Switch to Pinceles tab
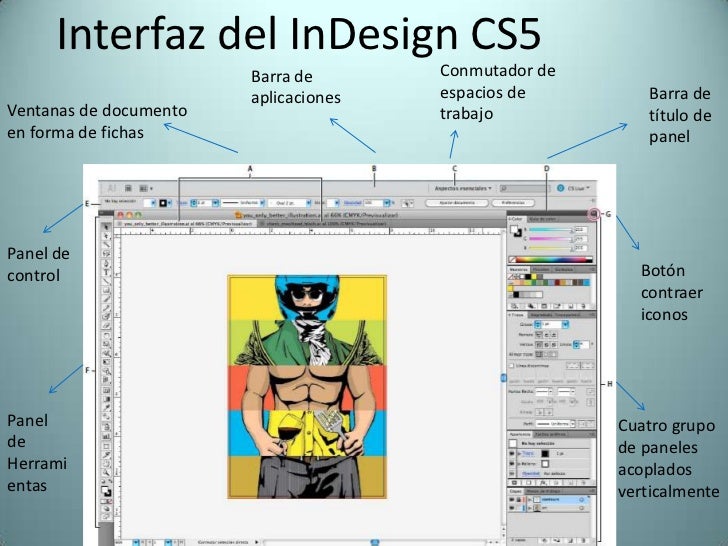This screenshot has height=546, width=728. pyautogui.click(x=540, y=269)
